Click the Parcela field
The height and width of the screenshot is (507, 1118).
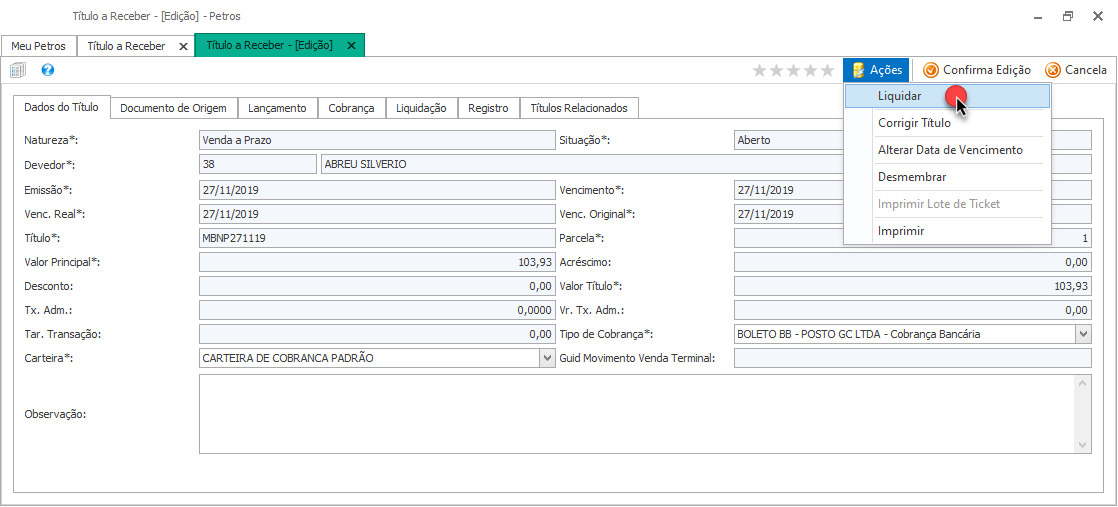tap(913, 238)
